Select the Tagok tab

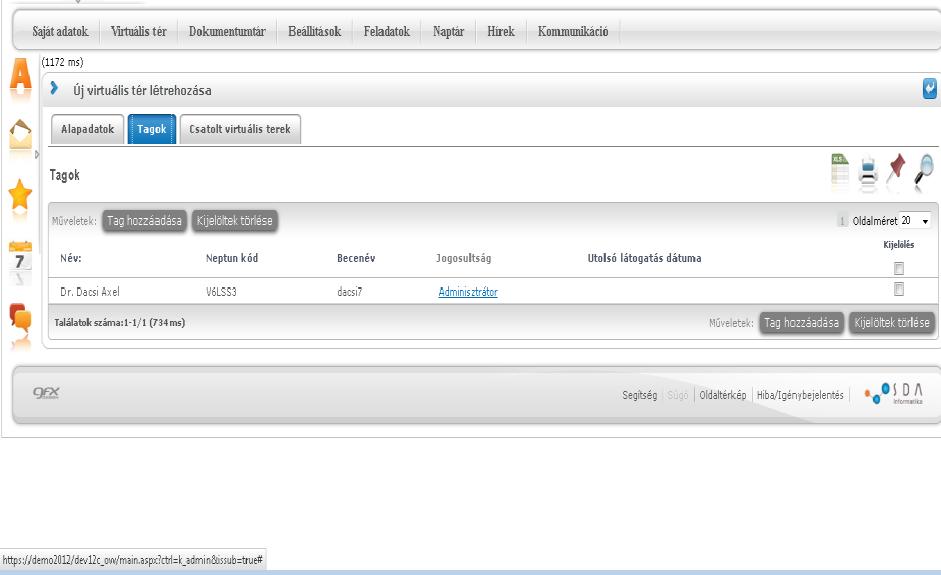[x=152, y=129]
